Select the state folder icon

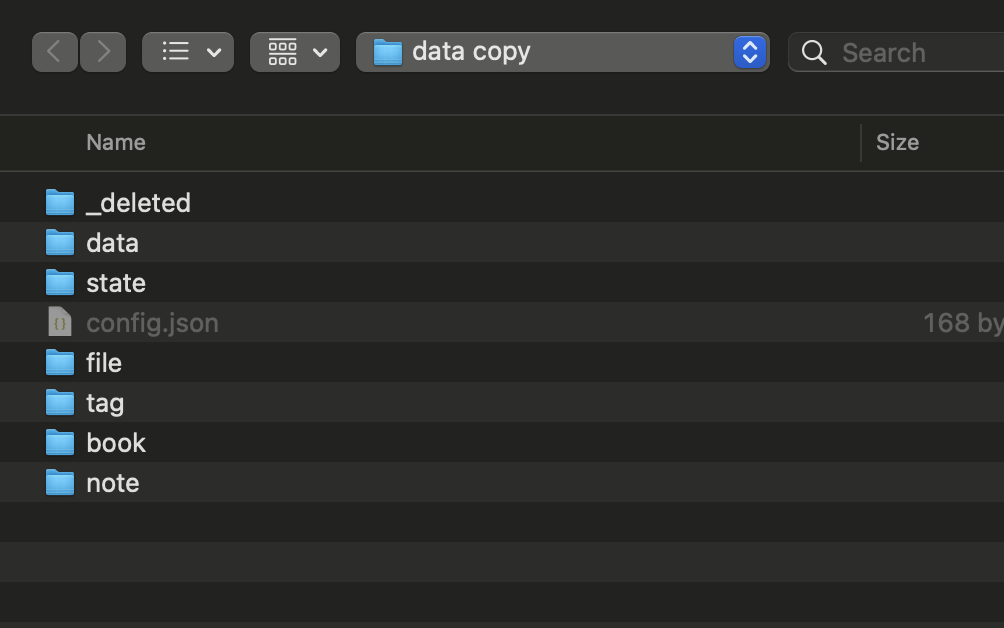pos(60,282)
